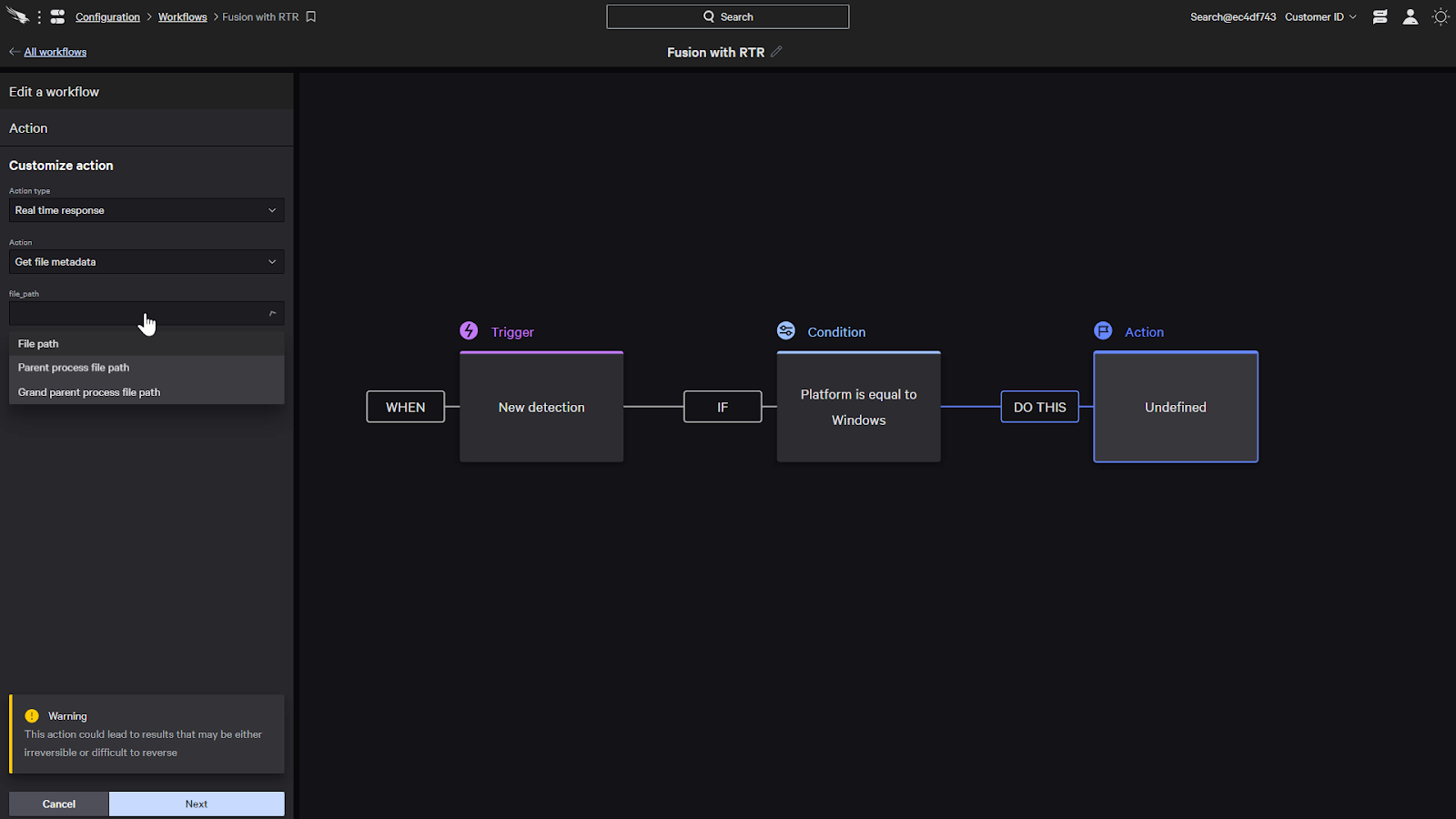Expand the Get file metadata dropdown

tap(147, 262)
